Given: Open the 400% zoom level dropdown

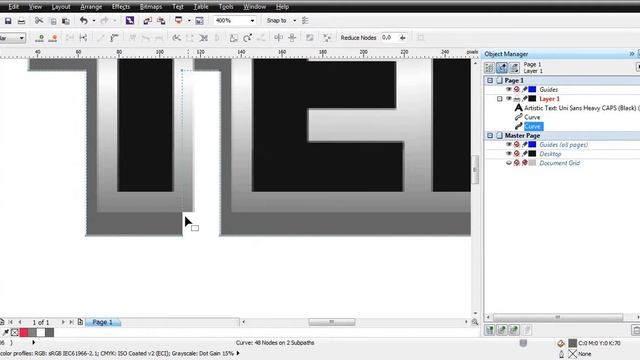Looking at the screenshot, I should (x=252, y=20).
